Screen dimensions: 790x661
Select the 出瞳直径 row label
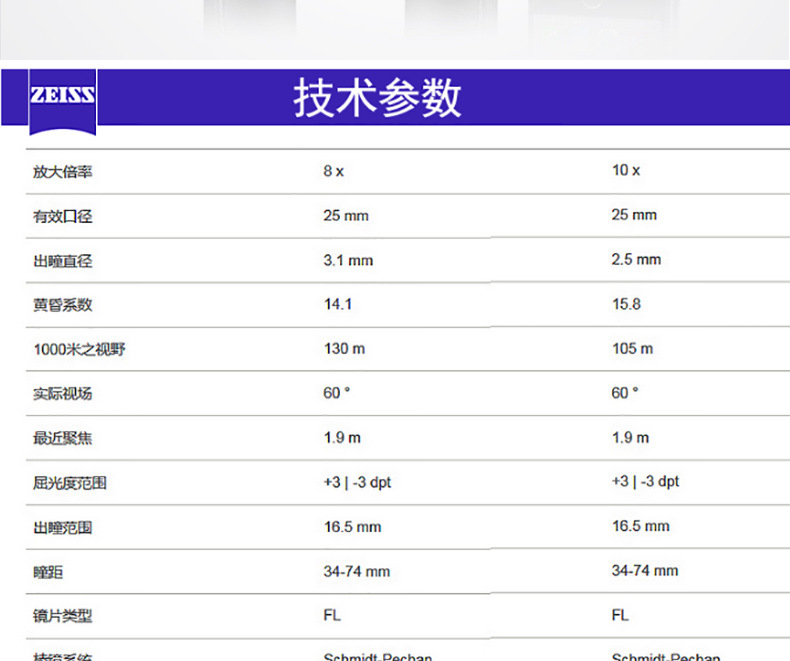pyautogui.click(x=62, y=261)
